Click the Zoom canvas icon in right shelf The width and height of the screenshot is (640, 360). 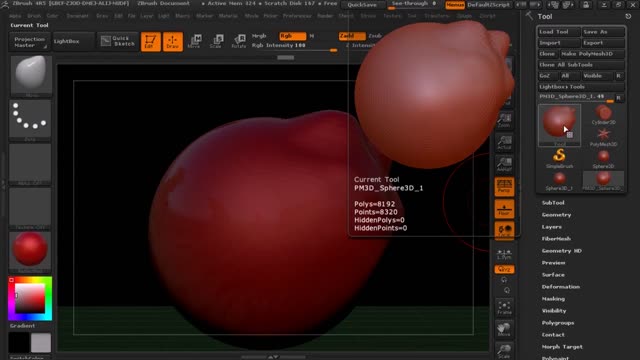tap(504, 120)
